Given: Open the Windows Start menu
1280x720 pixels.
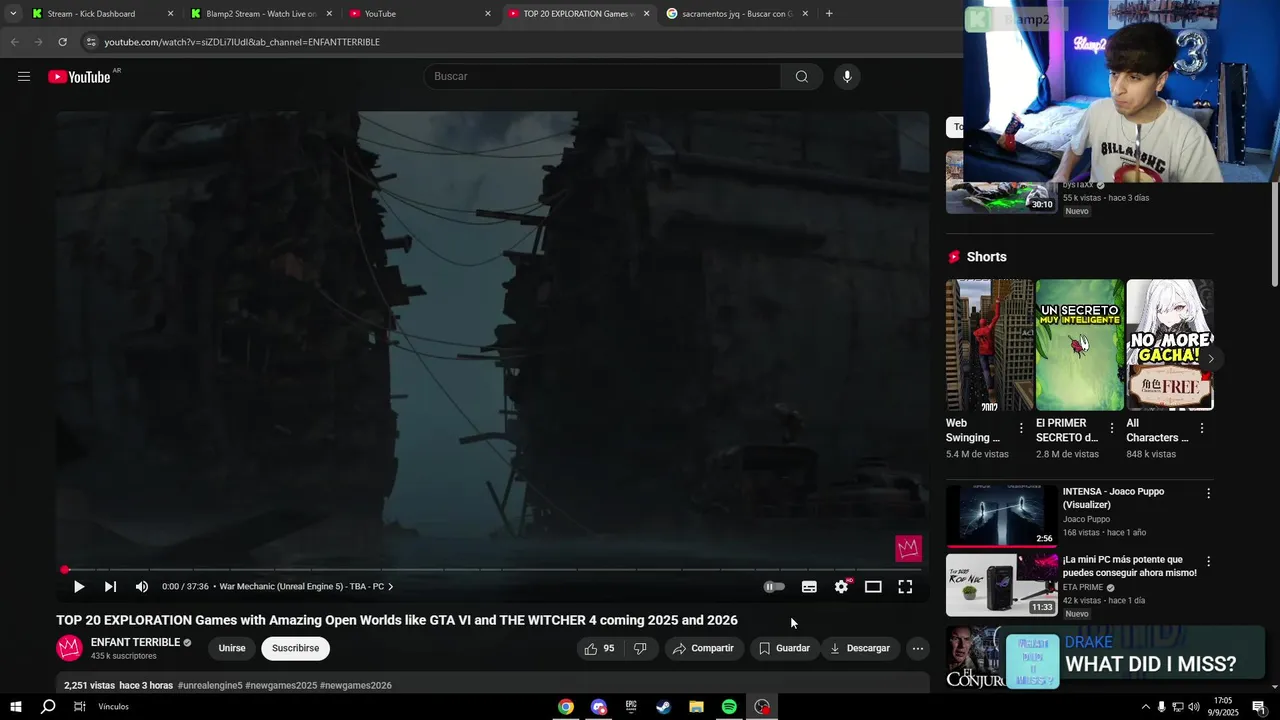Looking at the screenshot, I should (x=16, y=707).
